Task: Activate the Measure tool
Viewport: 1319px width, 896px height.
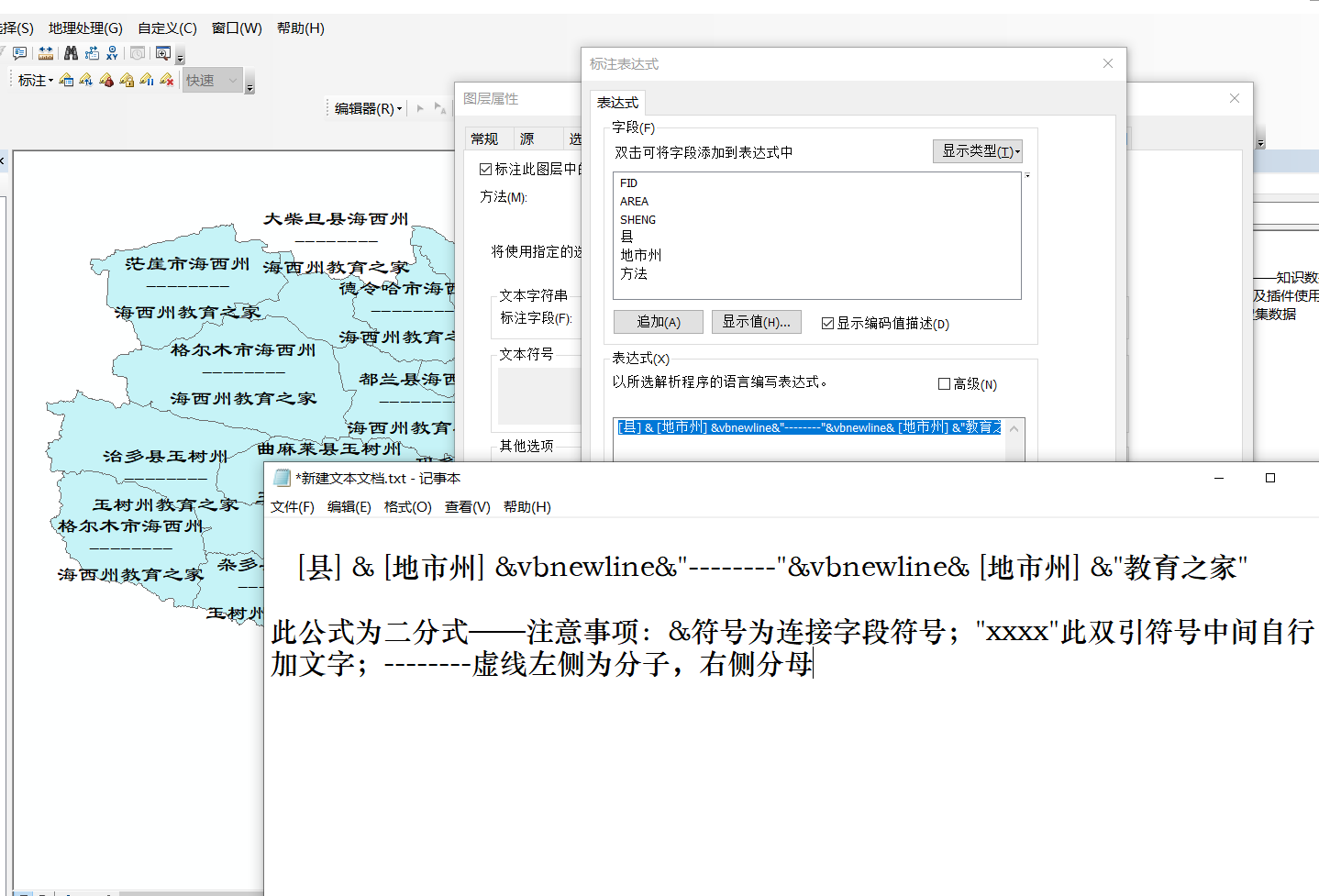Action: click(x=46, y=52)
